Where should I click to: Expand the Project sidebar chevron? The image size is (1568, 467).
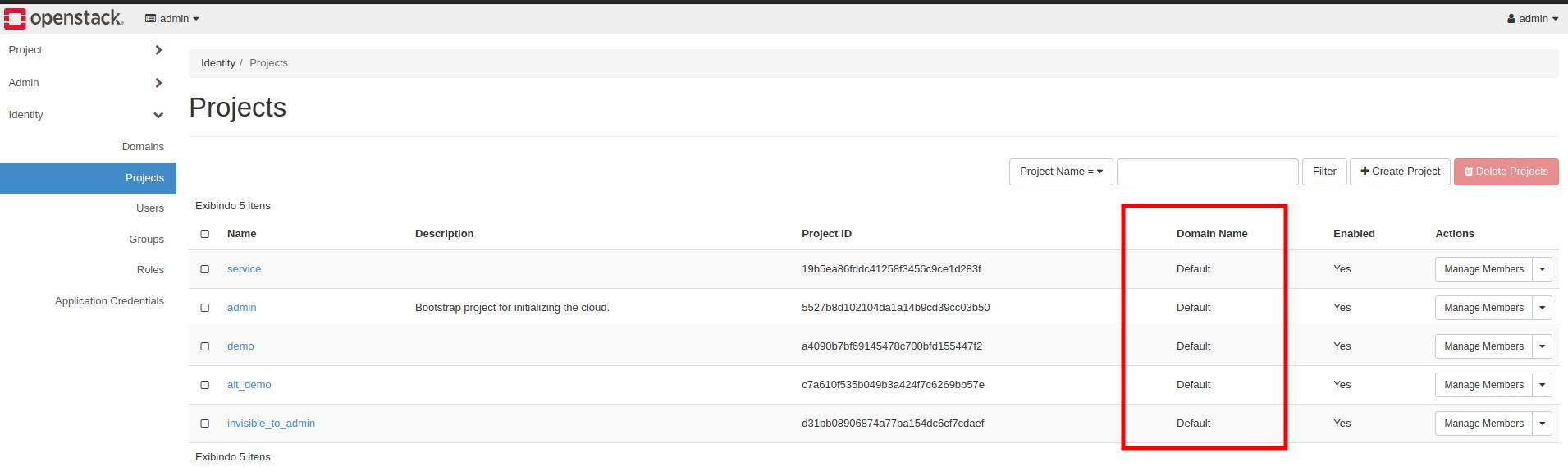pos(158,50)
